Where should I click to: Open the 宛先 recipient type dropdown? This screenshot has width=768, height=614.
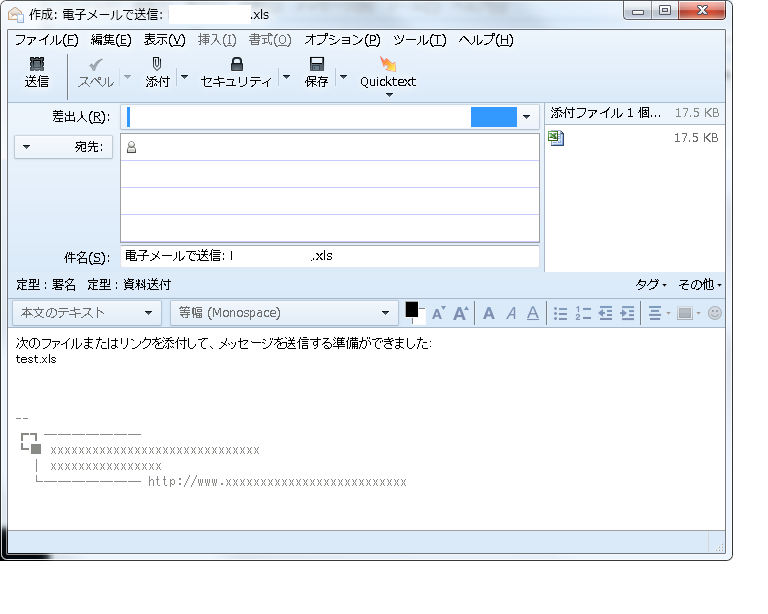66,147
